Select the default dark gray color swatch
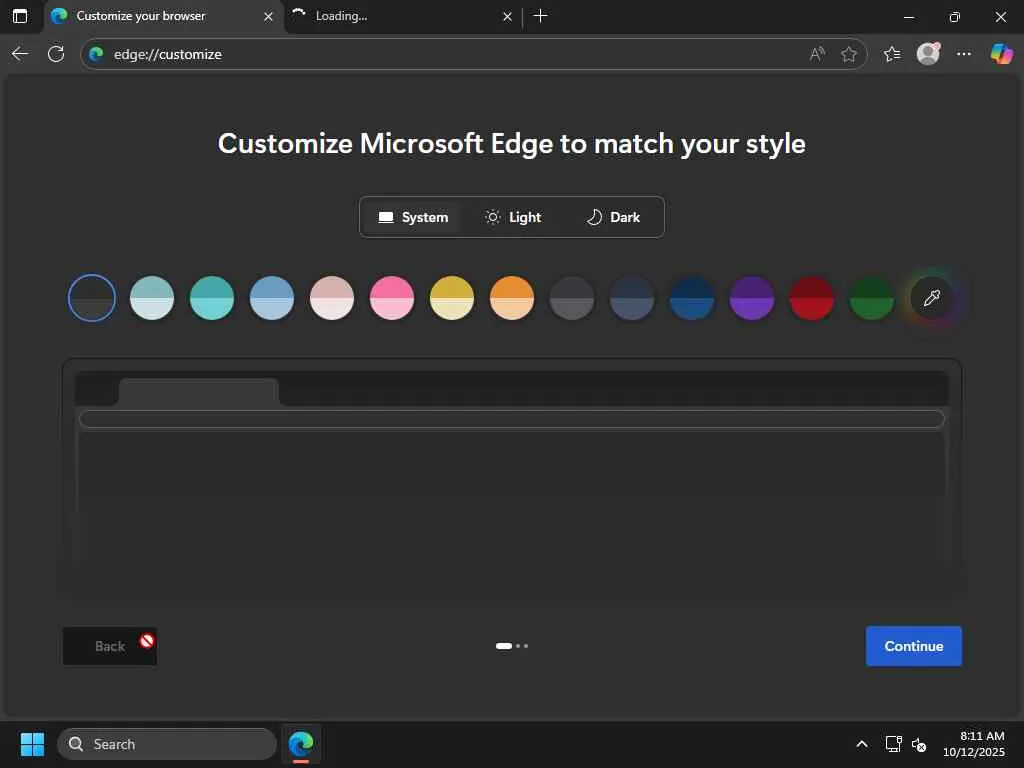The image size is (1024, 768). pyautogui.click(x=92, y=298)
